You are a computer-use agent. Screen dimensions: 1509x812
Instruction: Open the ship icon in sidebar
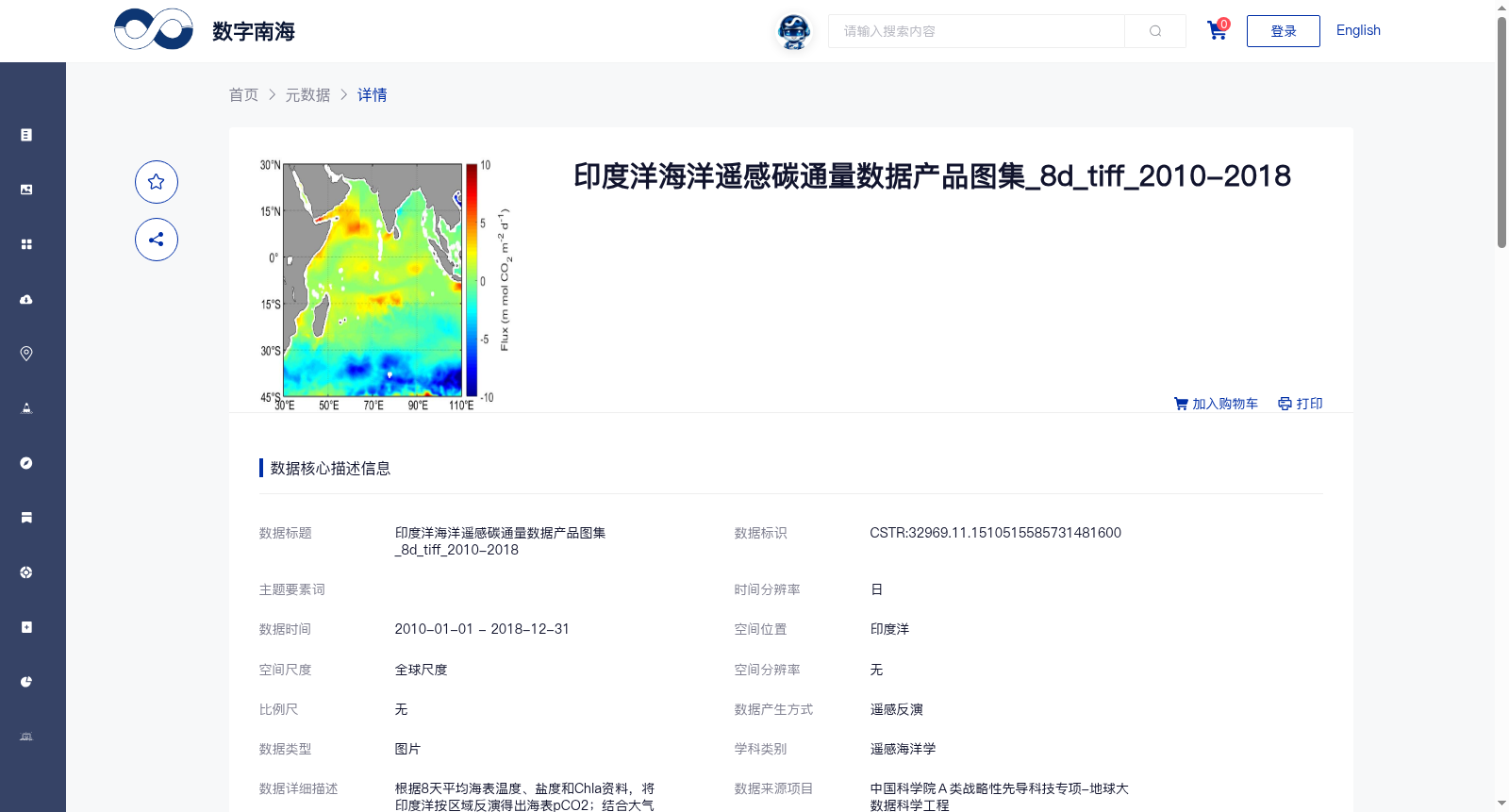pyautogui.click(x=26, y=408)
